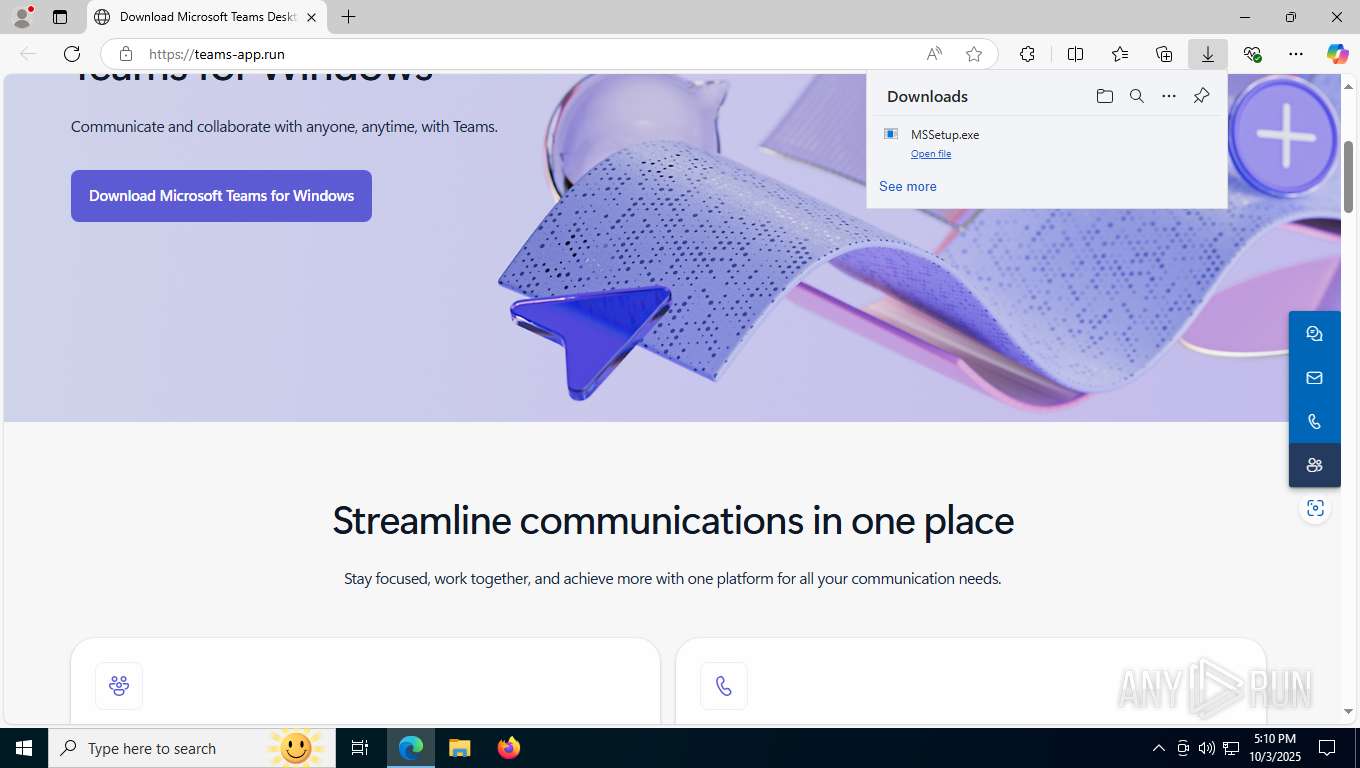This screenshot has width=1360, height=768.
Task: Click the page vertical scrollbar thumb
Action: coord(1349,177)
